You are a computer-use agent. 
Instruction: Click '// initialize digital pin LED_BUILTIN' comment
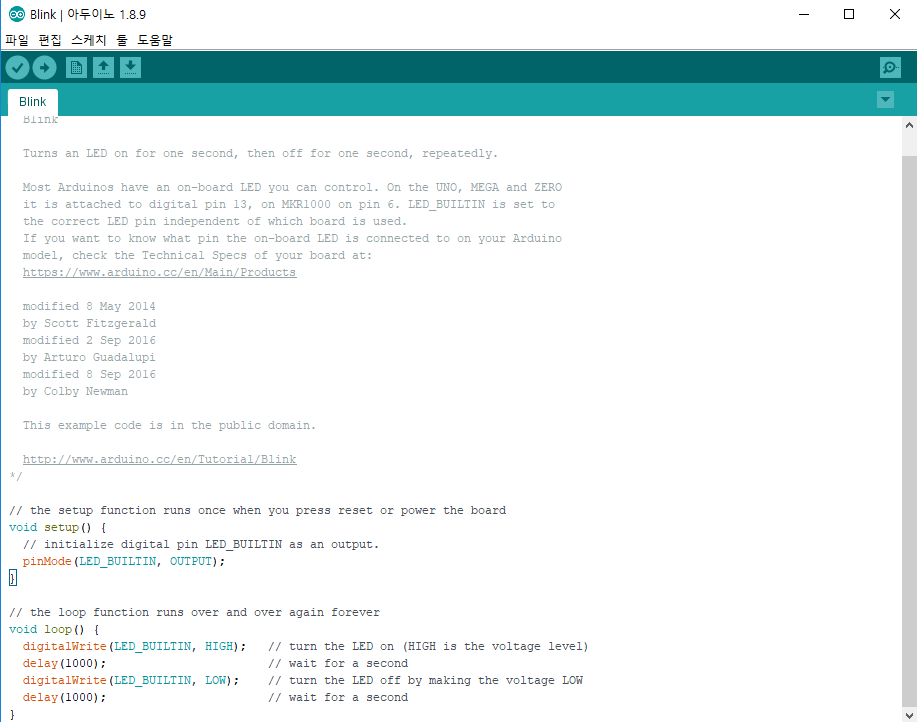click(x=201, y=544)
